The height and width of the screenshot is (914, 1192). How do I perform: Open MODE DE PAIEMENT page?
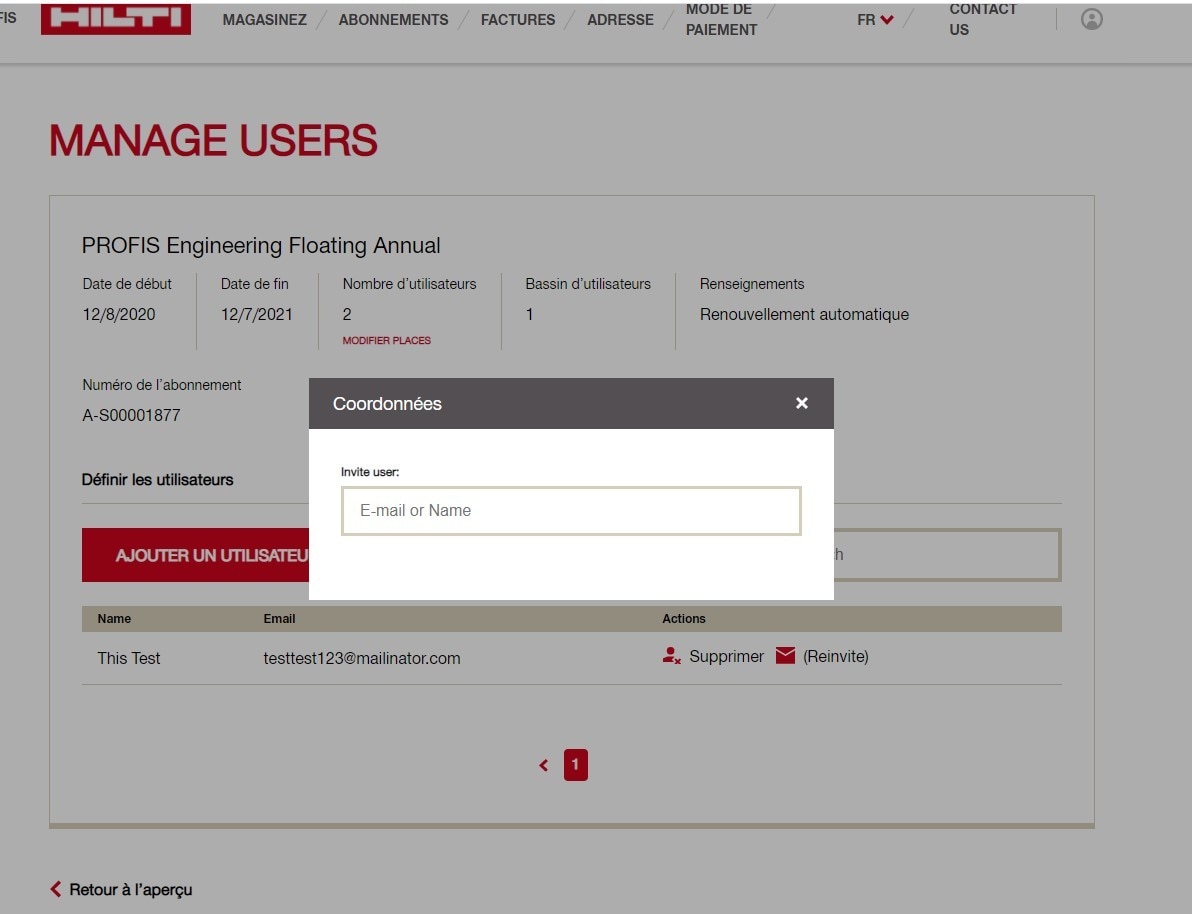[721, 19]
